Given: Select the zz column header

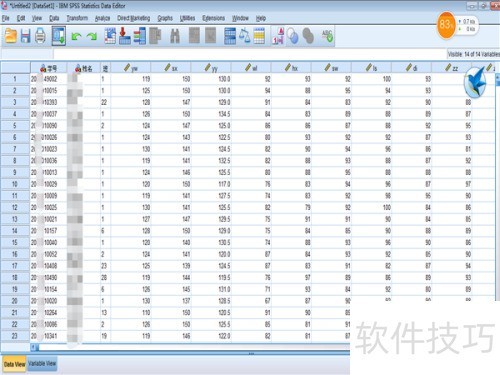Looking at the screenshot, I should point(451,68).
